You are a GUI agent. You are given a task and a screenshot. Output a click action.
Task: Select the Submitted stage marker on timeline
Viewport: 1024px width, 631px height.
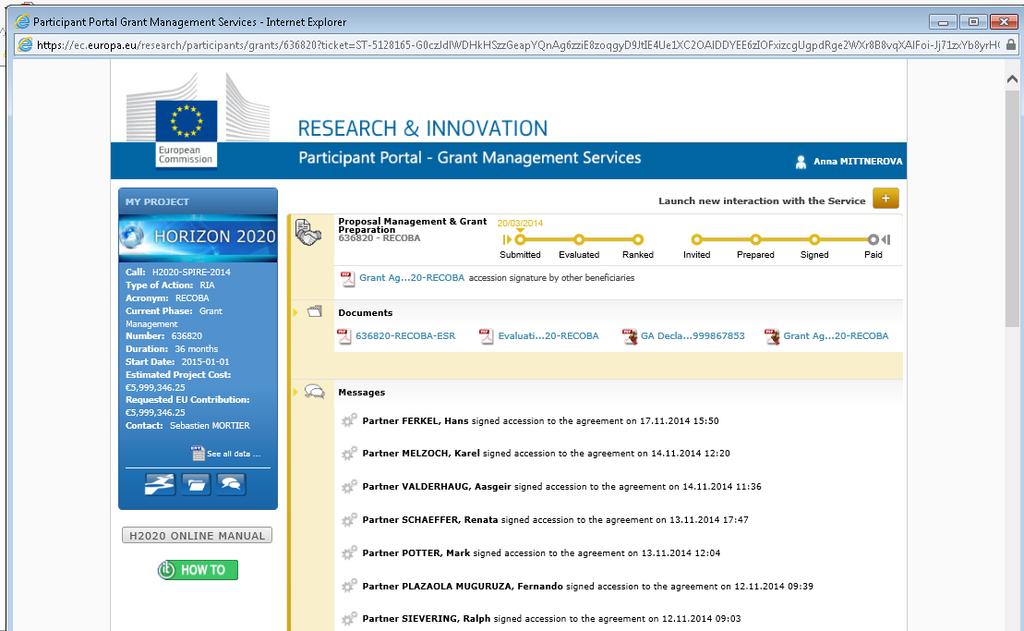(x=520, y=240)
